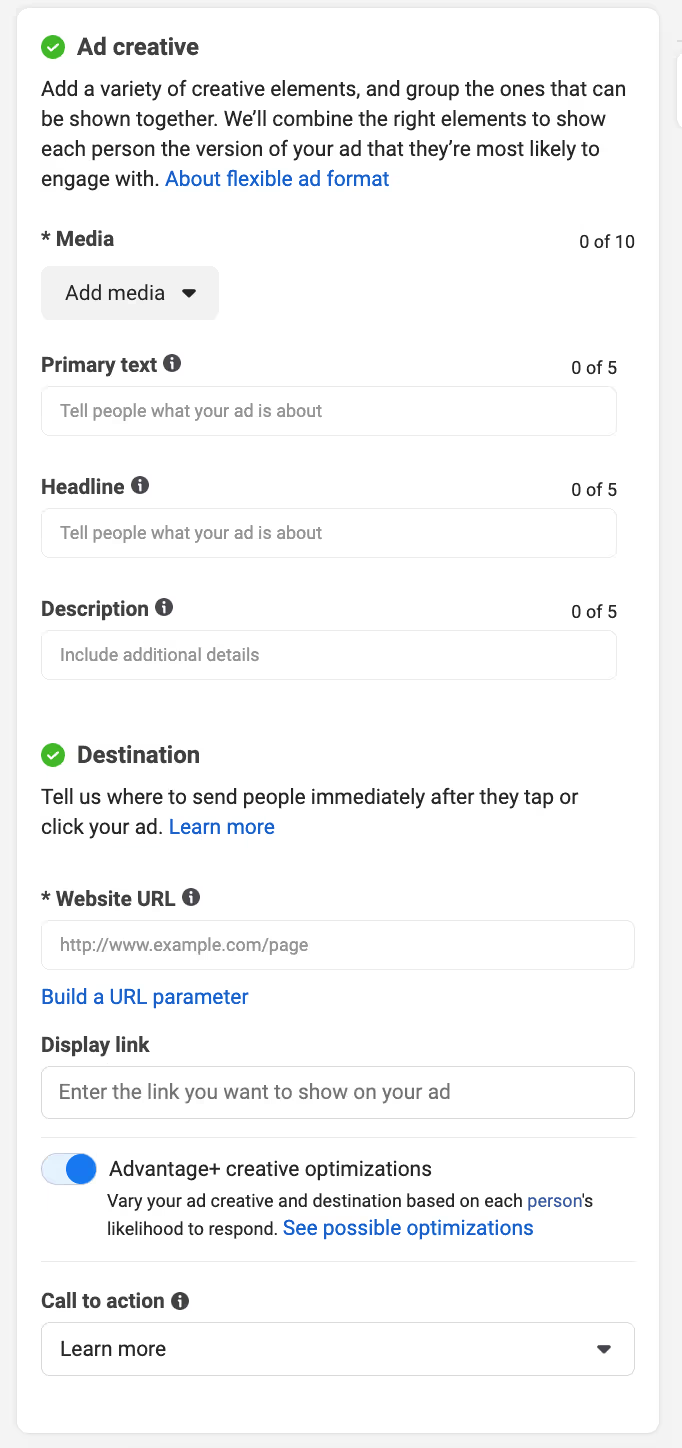Click the Website URL input field
This screenshot has width=682, height=1448.
coord(337,945)
